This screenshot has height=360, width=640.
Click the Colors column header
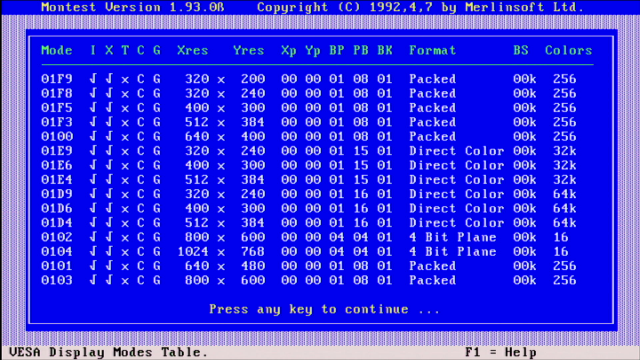coord(569,50)
